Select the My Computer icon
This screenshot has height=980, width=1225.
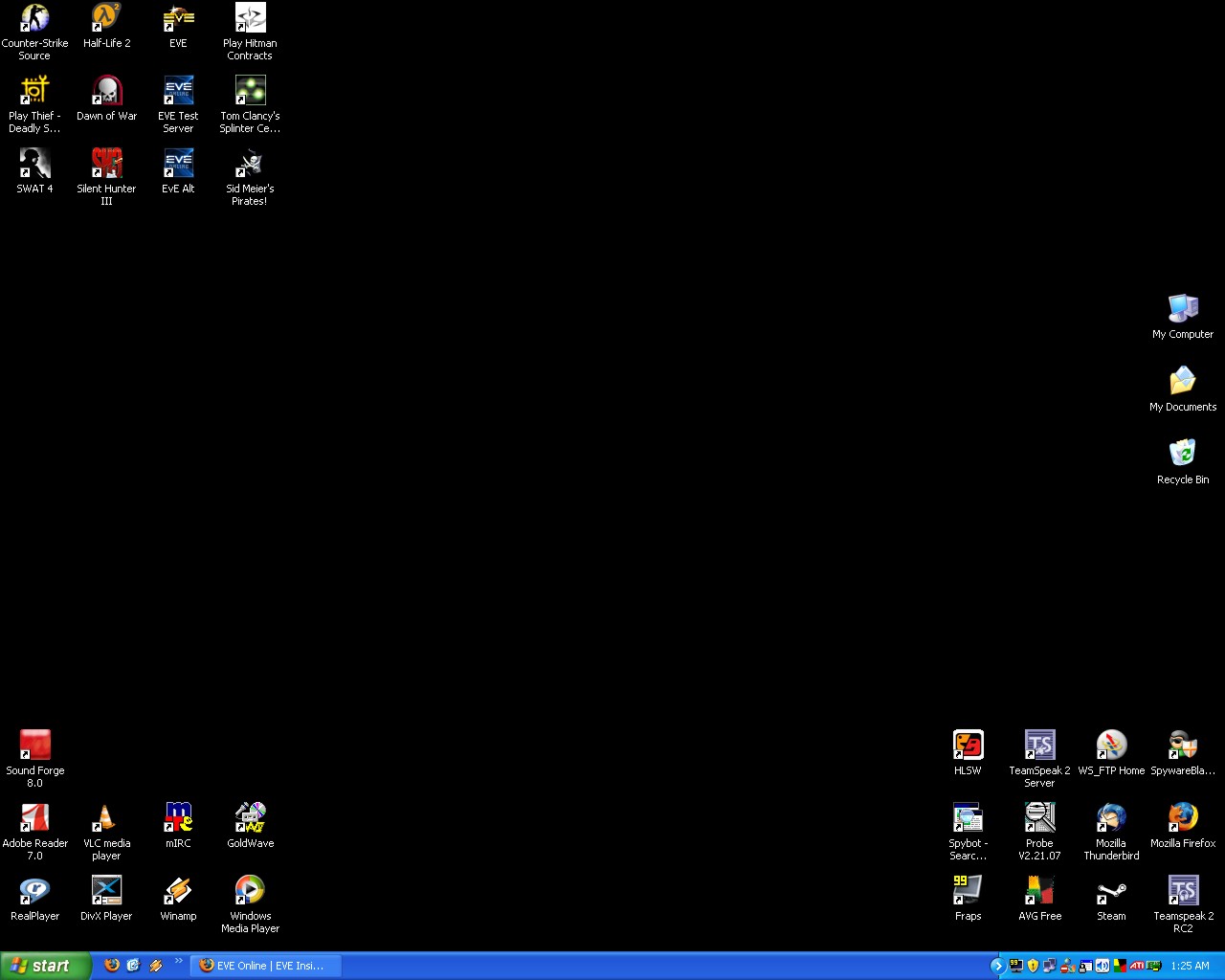coord(1183,317)
